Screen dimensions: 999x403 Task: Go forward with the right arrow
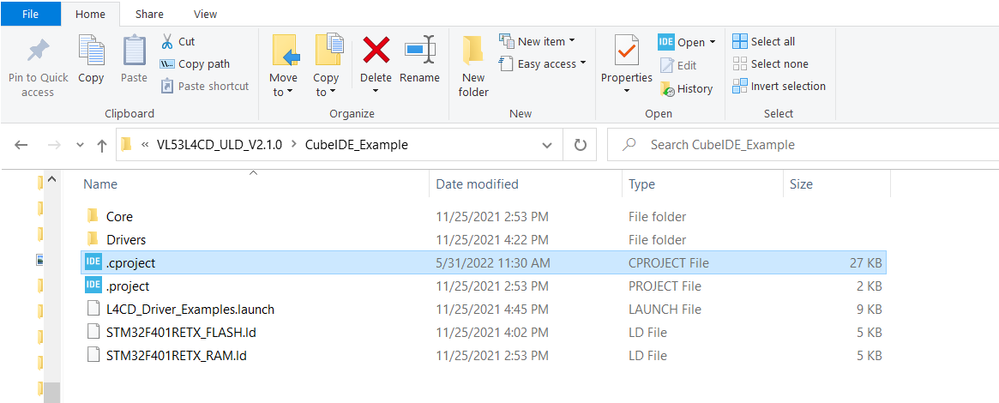55,145
